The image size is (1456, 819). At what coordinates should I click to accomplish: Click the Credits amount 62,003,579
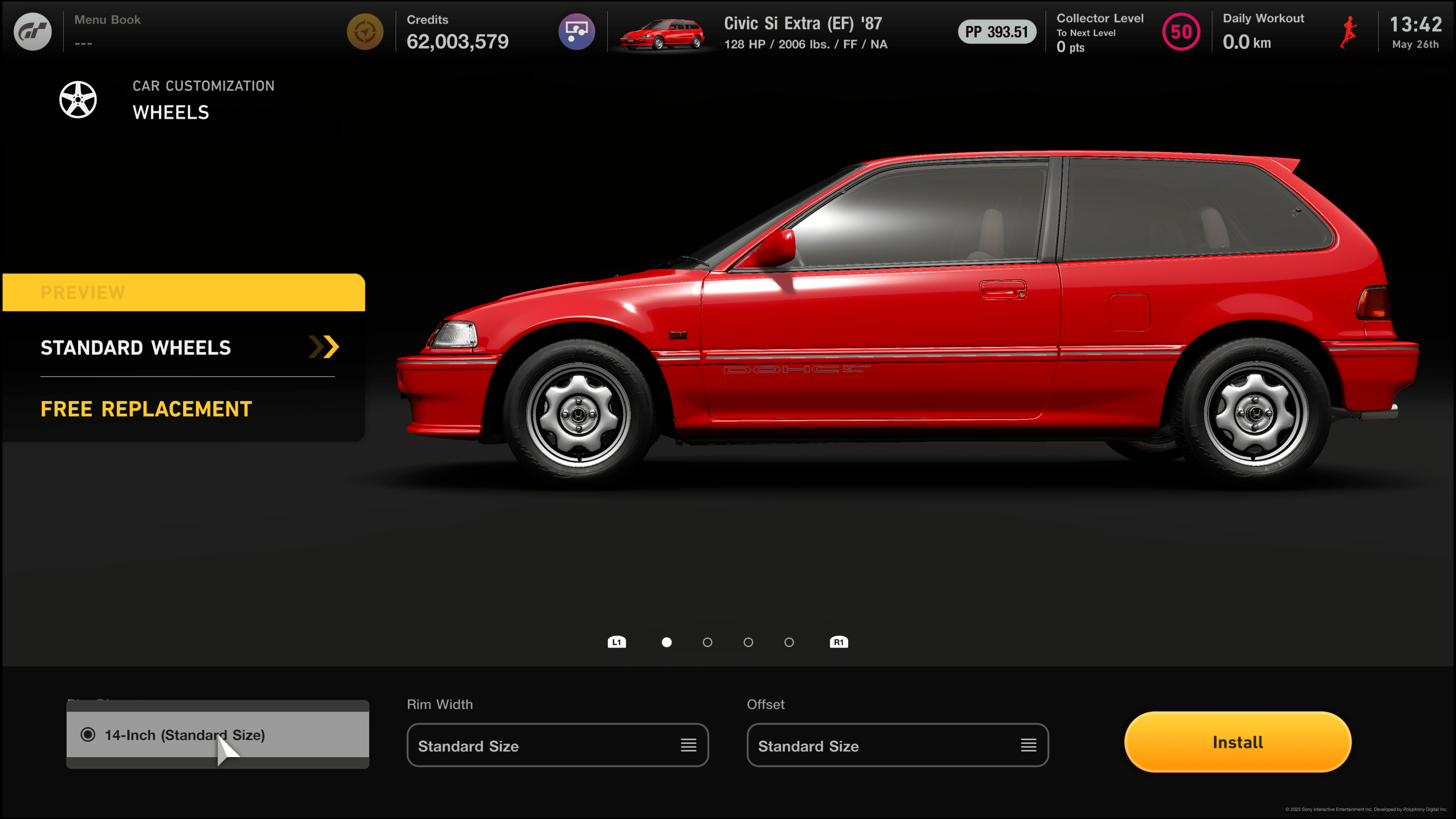(457, 41)
